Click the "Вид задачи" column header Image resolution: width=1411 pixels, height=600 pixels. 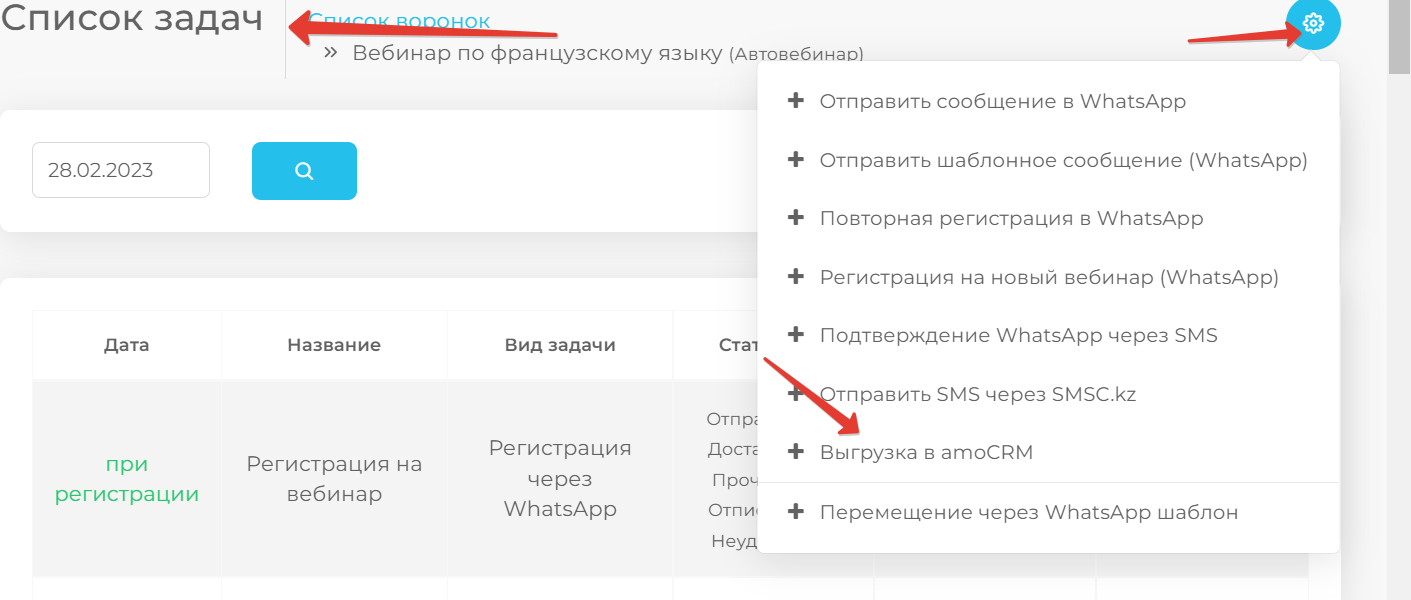point(559,345)
